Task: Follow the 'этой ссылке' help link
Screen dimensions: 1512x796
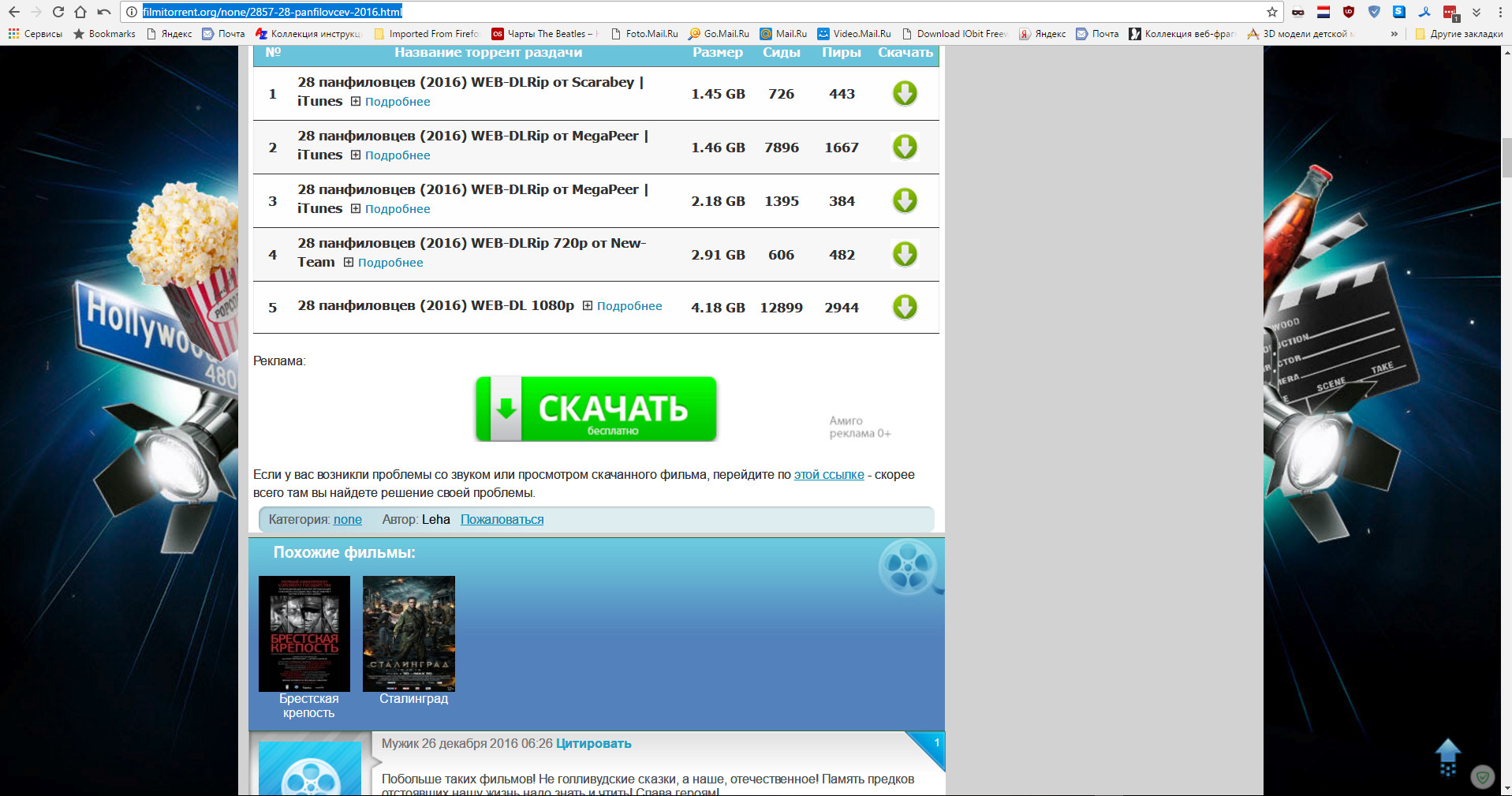Action: pyautogui.click(x=828, y=475)
